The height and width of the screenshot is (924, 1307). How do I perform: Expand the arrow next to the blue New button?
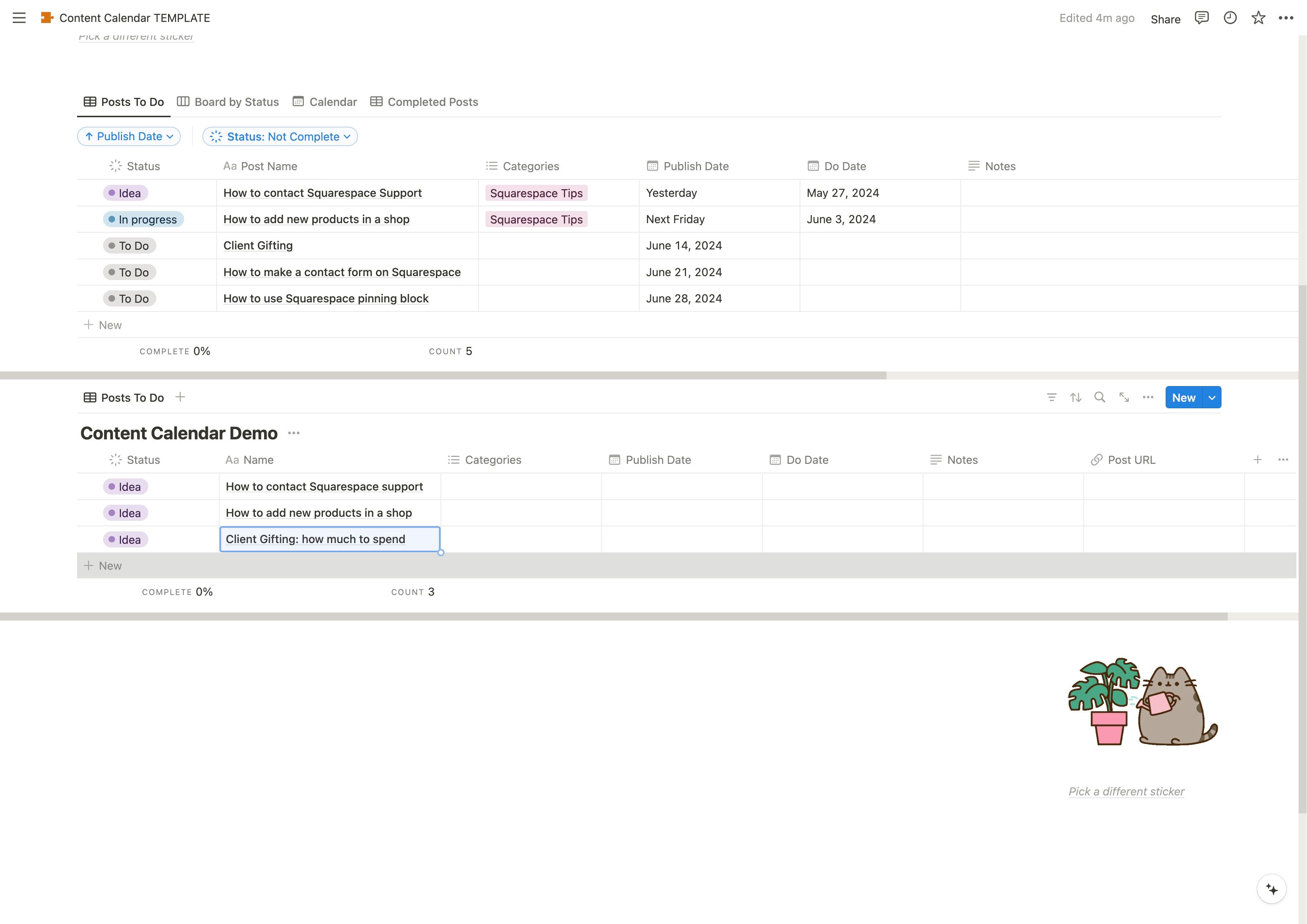[x=1212, y=398]
